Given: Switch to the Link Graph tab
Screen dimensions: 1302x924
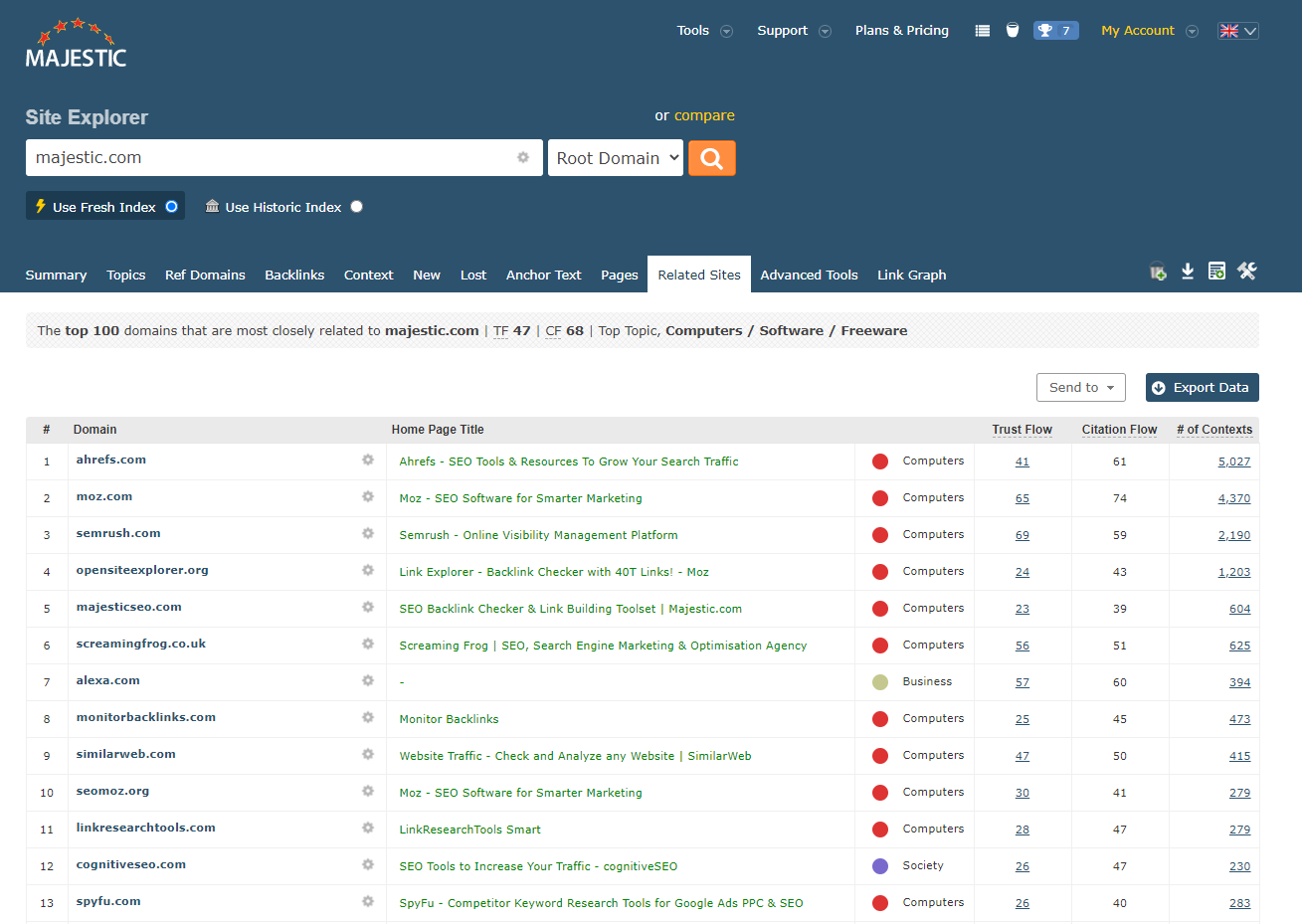Looking at the screenshot, I should click(912, 275).
